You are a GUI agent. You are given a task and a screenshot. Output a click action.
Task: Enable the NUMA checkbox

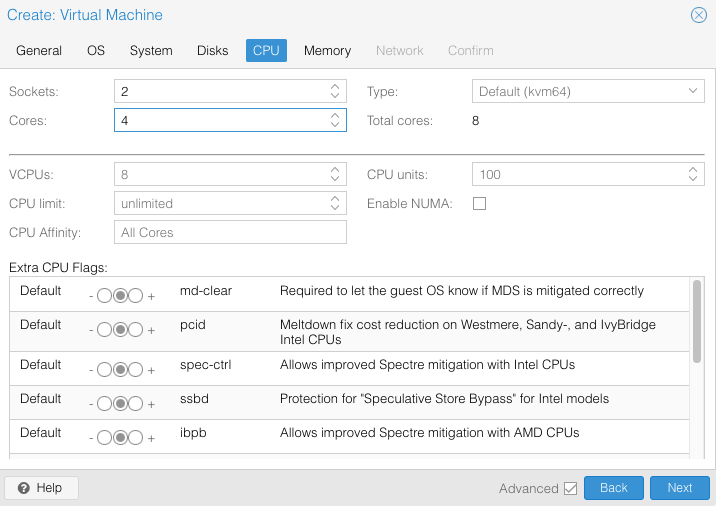479,203
